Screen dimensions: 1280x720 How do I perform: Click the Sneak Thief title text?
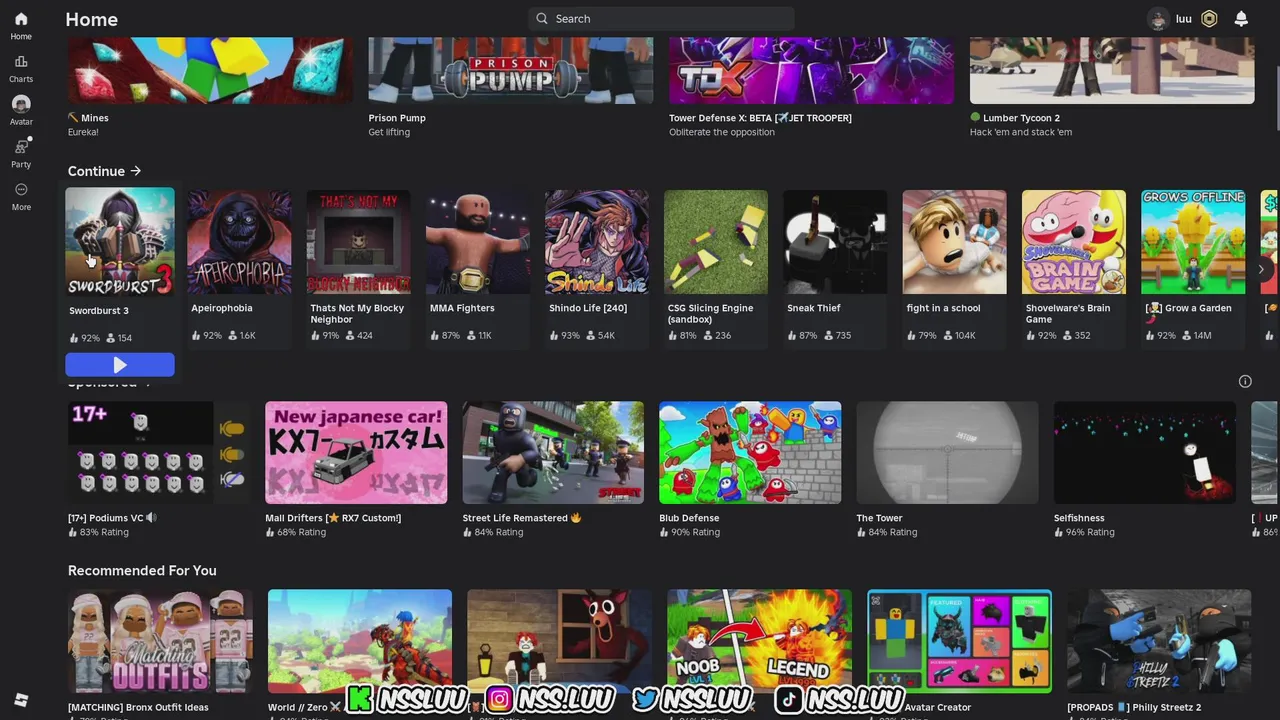pos(814,308)
